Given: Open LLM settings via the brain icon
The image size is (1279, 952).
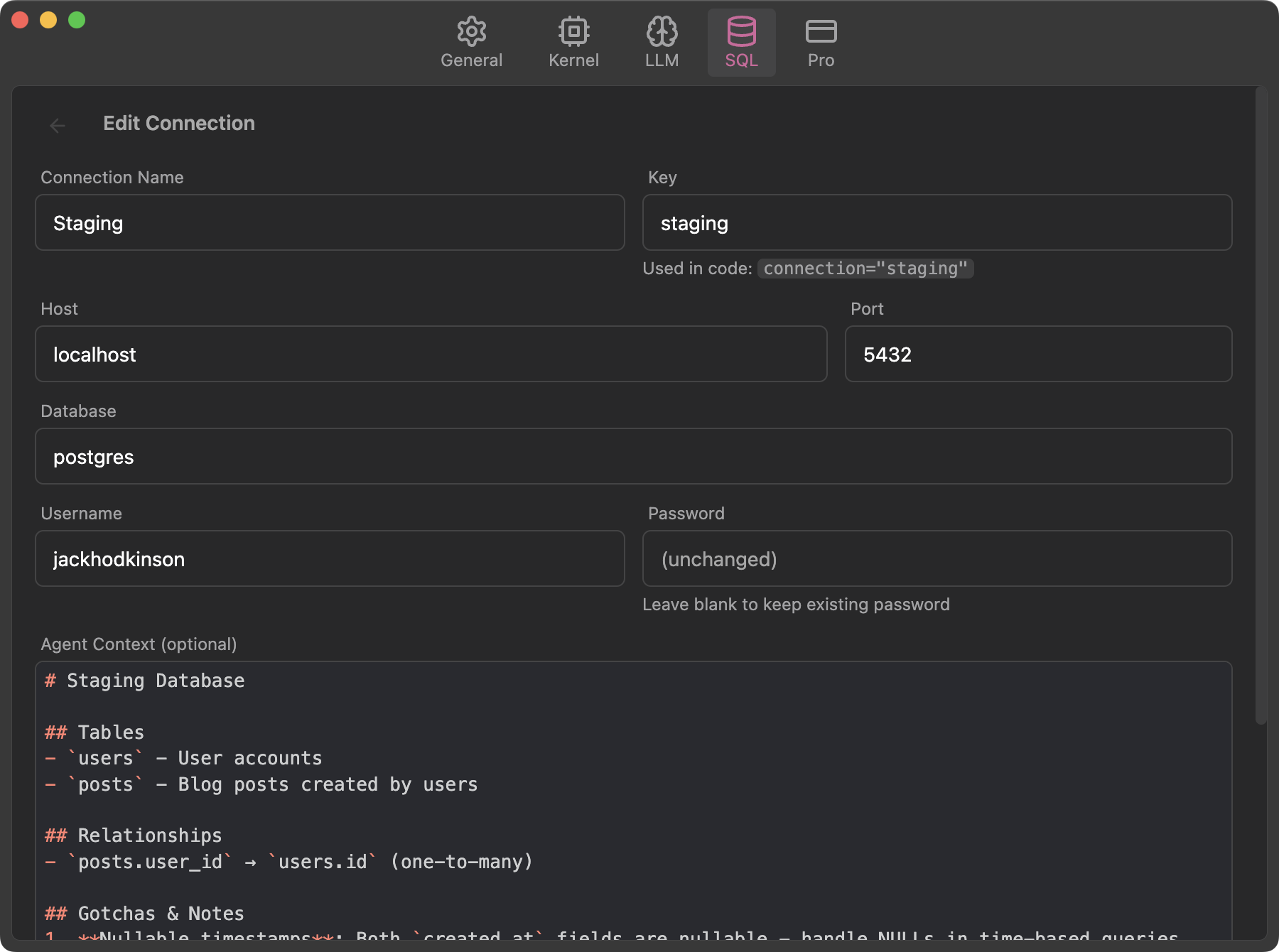Looking at the screenshot, I should (662, 32).
